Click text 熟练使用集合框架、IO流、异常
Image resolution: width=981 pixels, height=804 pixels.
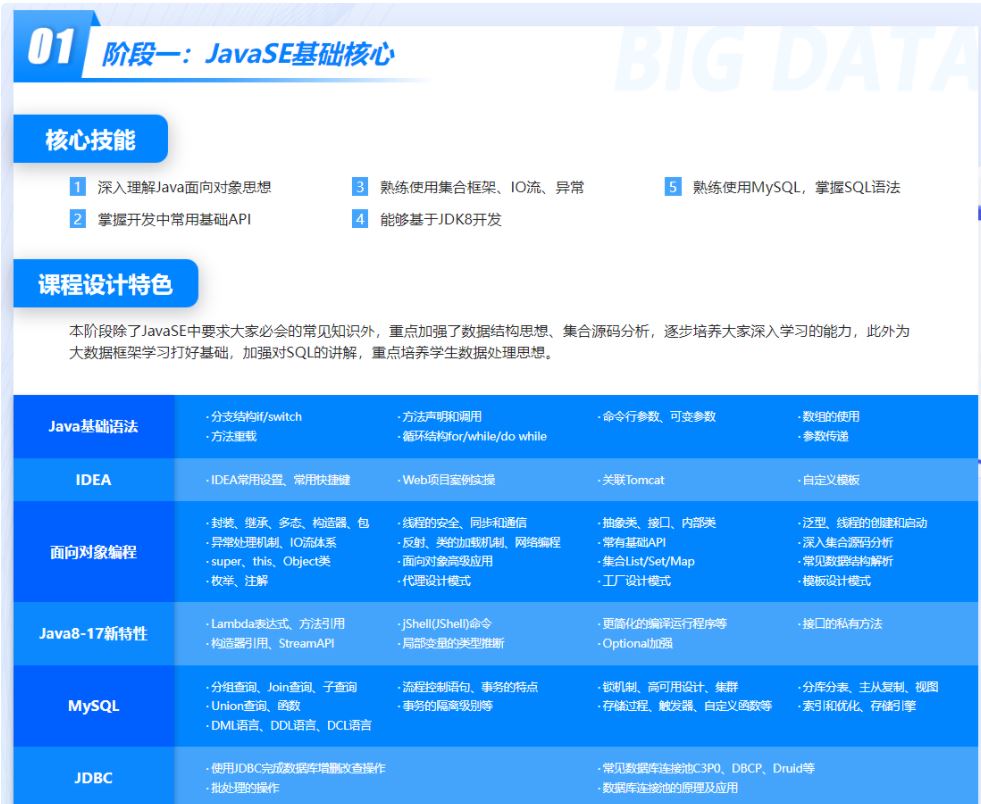(482, 187)
